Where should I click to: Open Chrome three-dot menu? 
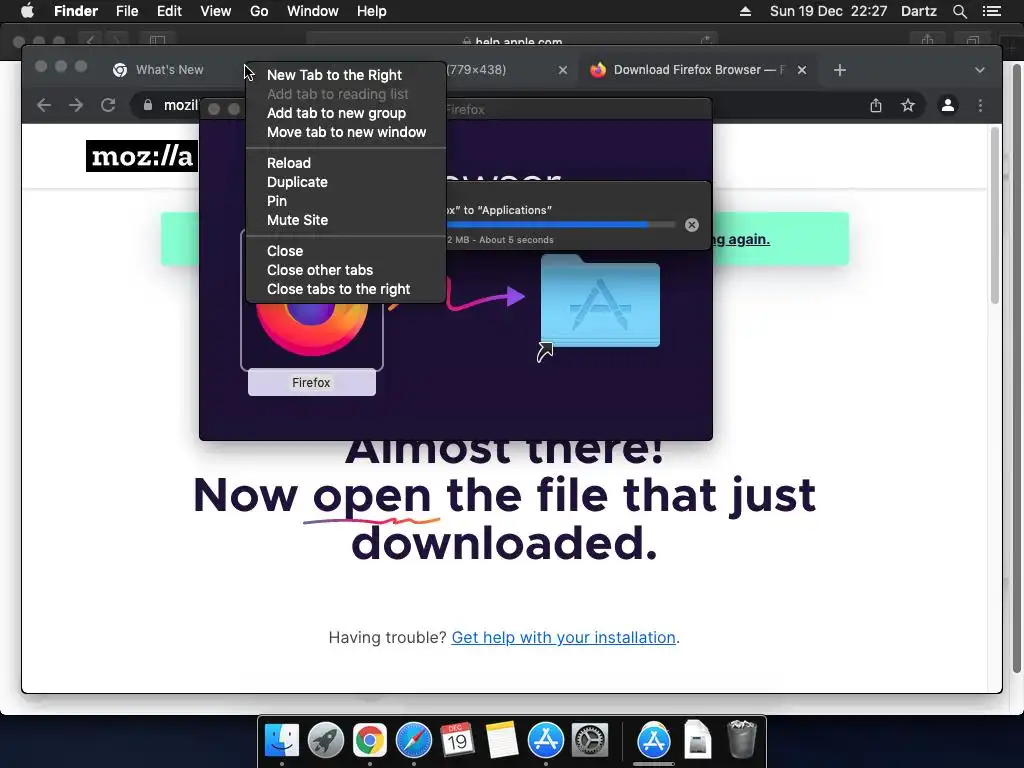pyautogui.click(x=980, y=105)
